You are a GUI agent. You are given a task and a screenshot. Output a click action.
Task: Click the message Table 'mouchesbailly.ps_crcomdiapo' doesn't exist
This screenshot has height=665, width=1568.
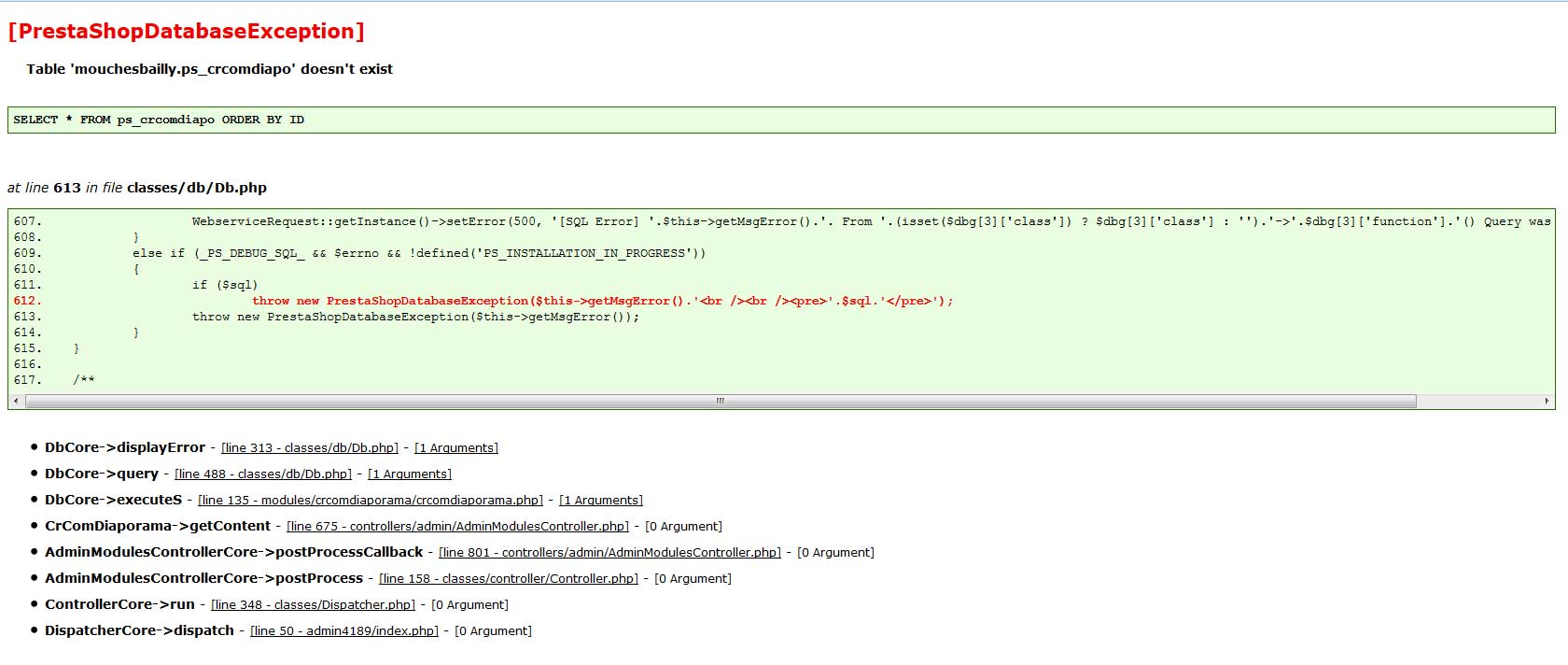coord(209,69)
